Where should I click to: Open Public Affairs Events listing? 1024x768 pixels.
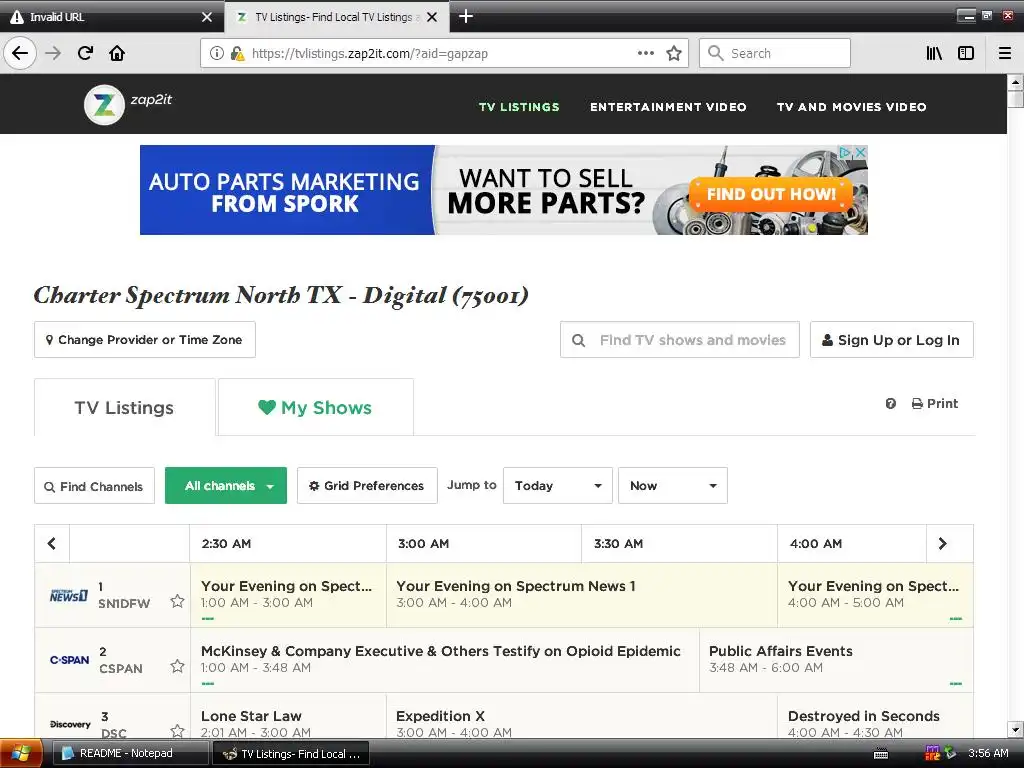coord(836,660)
